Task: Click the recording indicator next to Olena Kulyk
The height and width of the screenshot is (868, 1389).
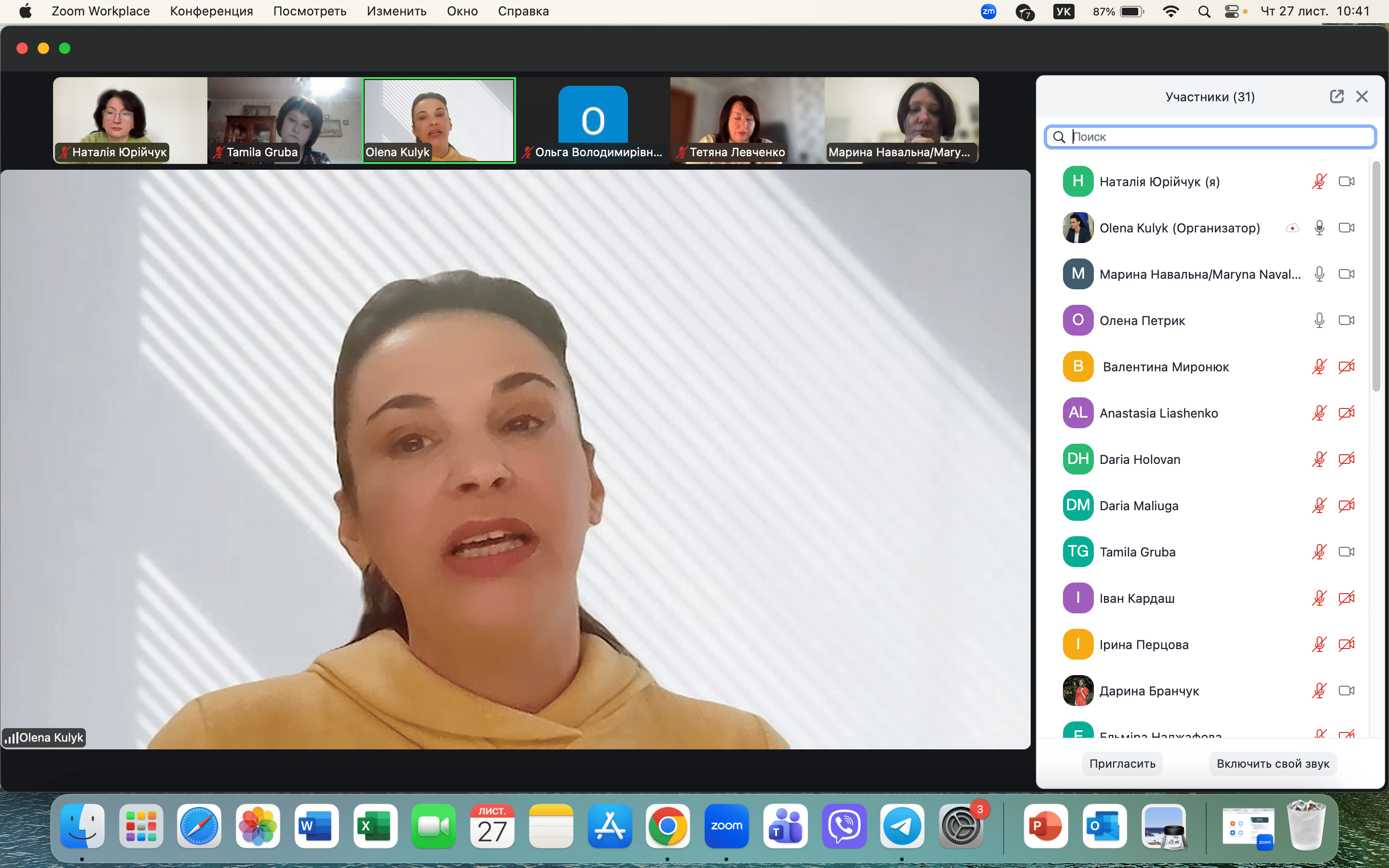Action: tap(1292, 228)
